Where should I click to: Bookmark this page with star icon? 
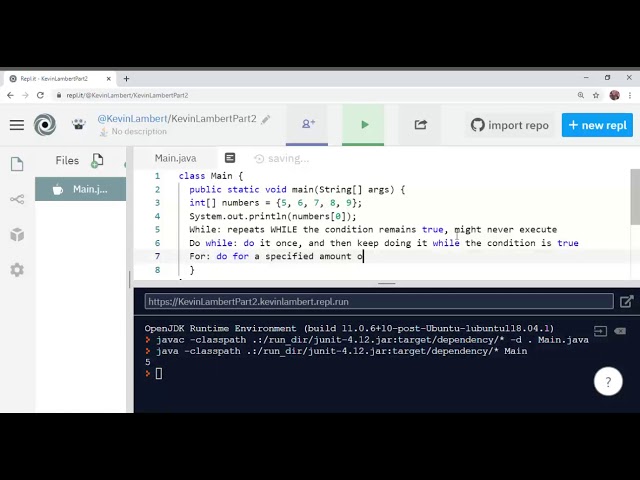click(x=596, y=95)
